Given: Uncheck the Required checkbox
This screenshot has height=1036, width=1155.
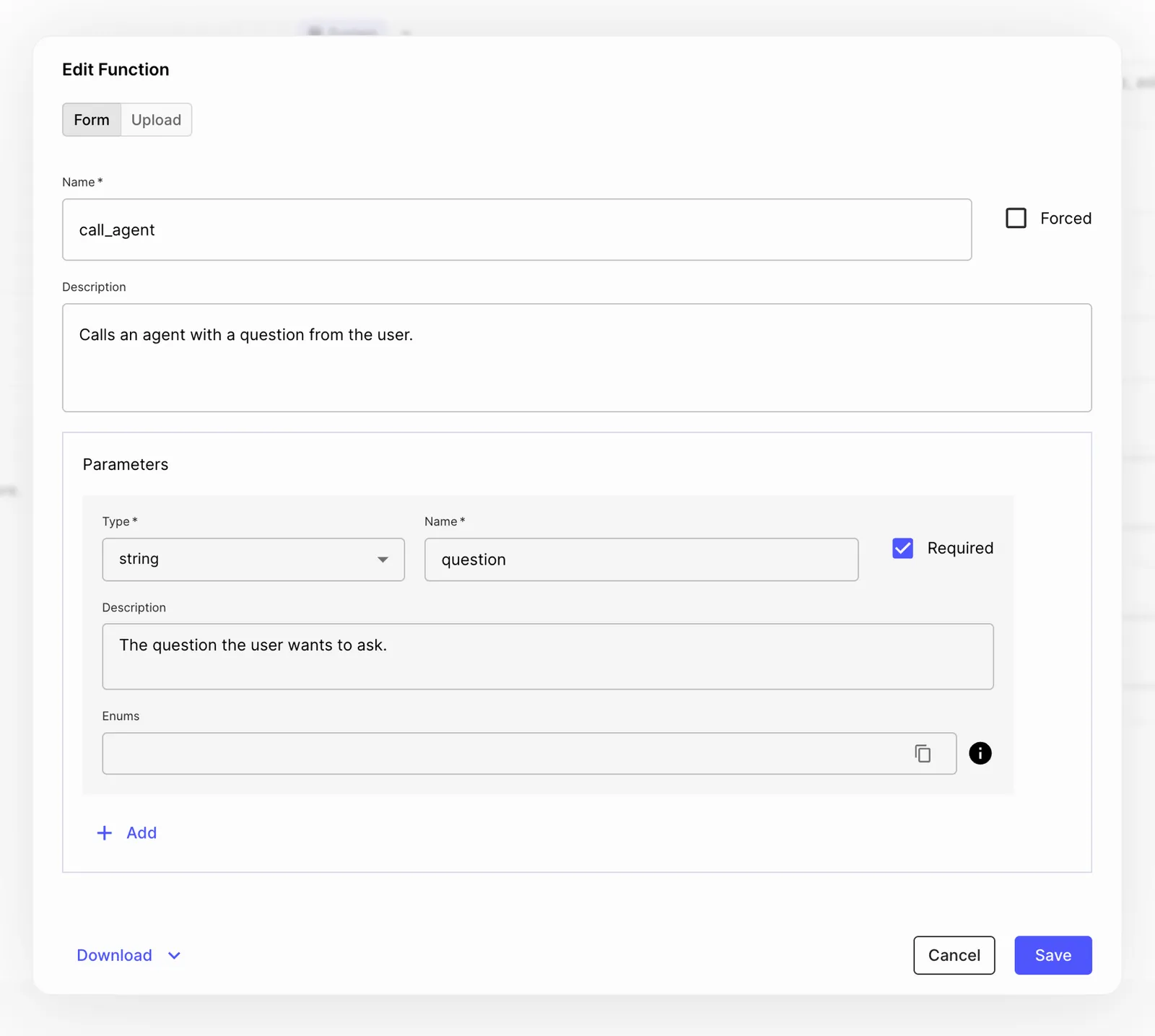Looking at the screenshot, I should [x=902, y=548].
